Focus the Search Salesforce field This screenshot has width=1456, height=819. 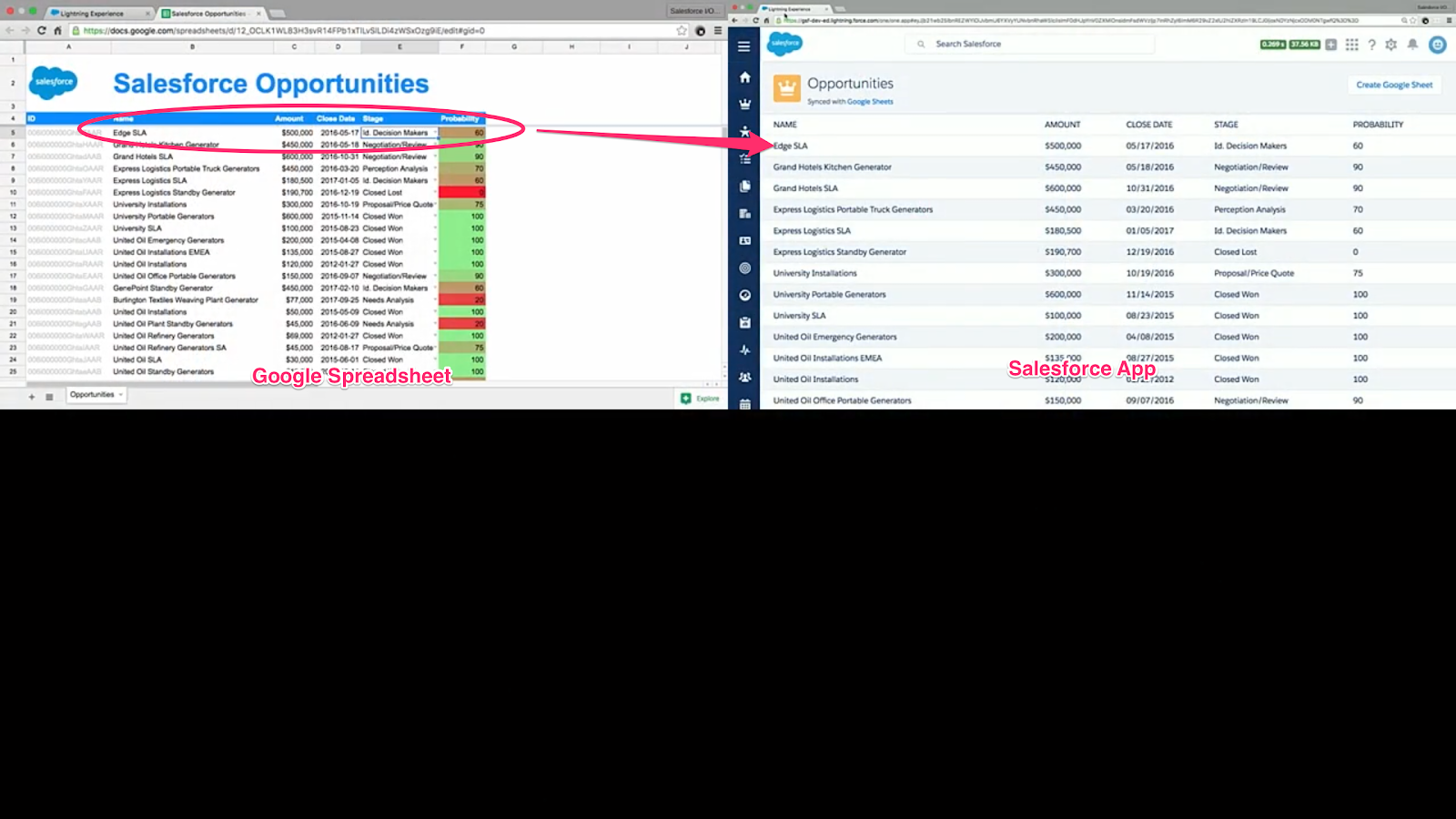tap(1030, 44)
